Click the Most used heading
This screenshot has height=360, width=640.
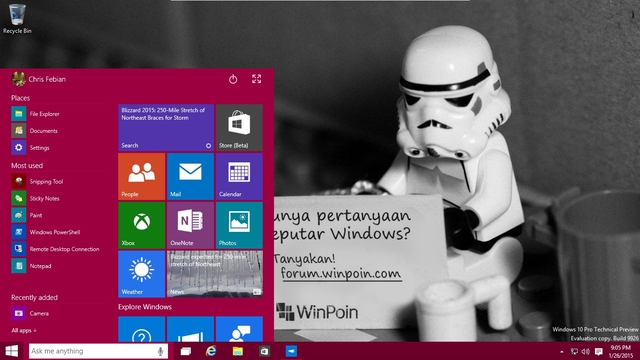point(27,165)
